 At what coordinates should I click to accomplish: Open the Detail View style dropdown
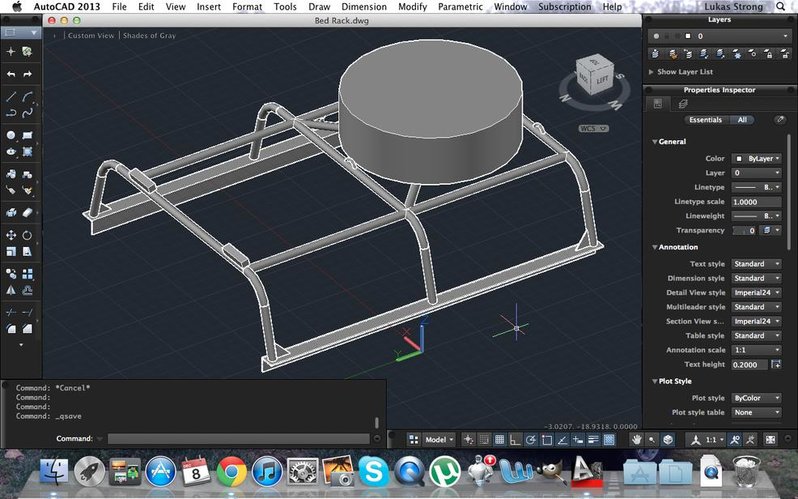coord(756,292)
